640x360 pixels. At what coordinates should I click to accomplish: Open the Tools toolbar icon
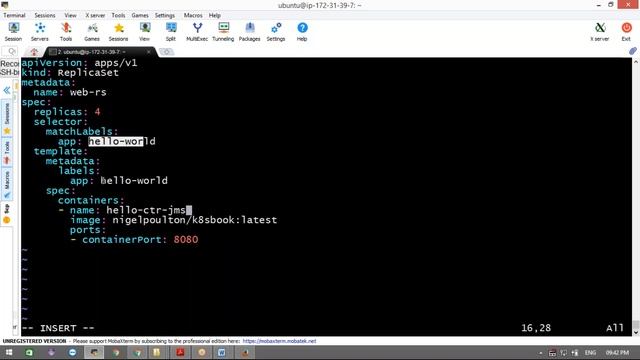pos(66,32)
